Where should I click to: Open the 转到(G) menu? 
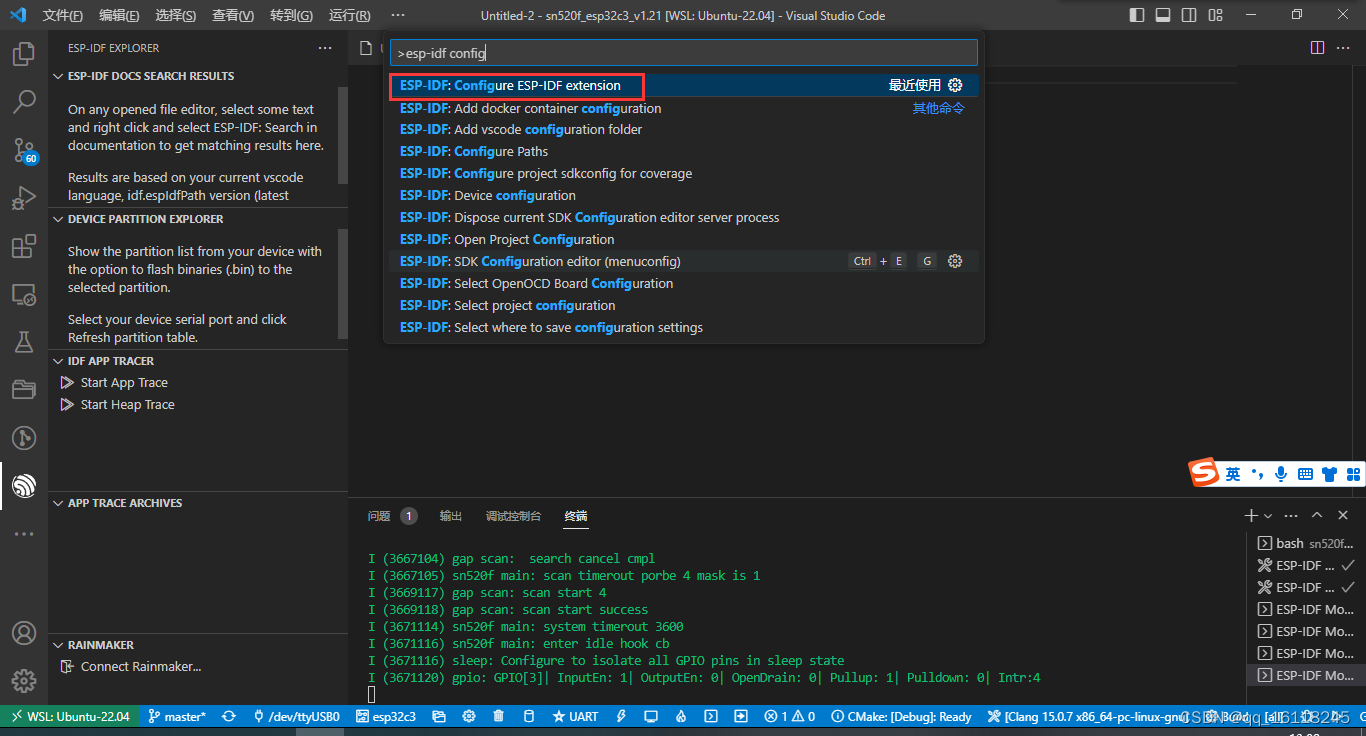click(x=291, y=16)
